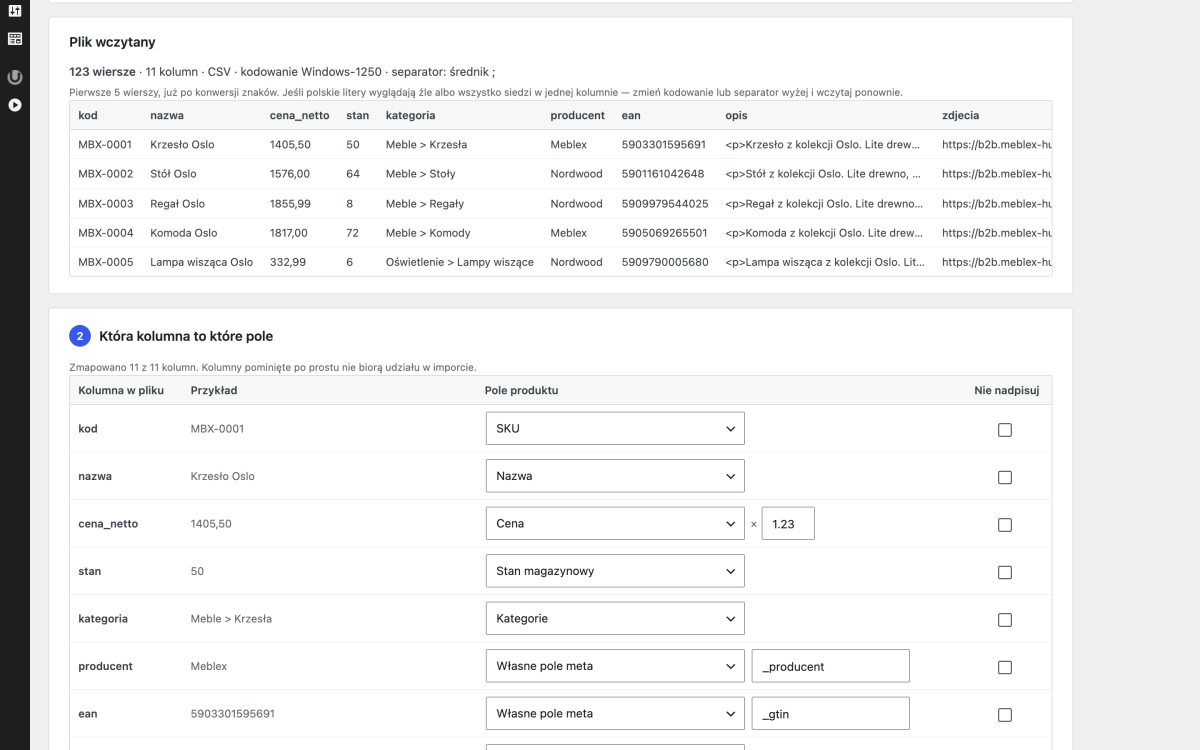Viewport: 1200px width, 750px height.
Task: Expand 'Własne pole meta' dropdown for producent
Action: coord(615,666)
